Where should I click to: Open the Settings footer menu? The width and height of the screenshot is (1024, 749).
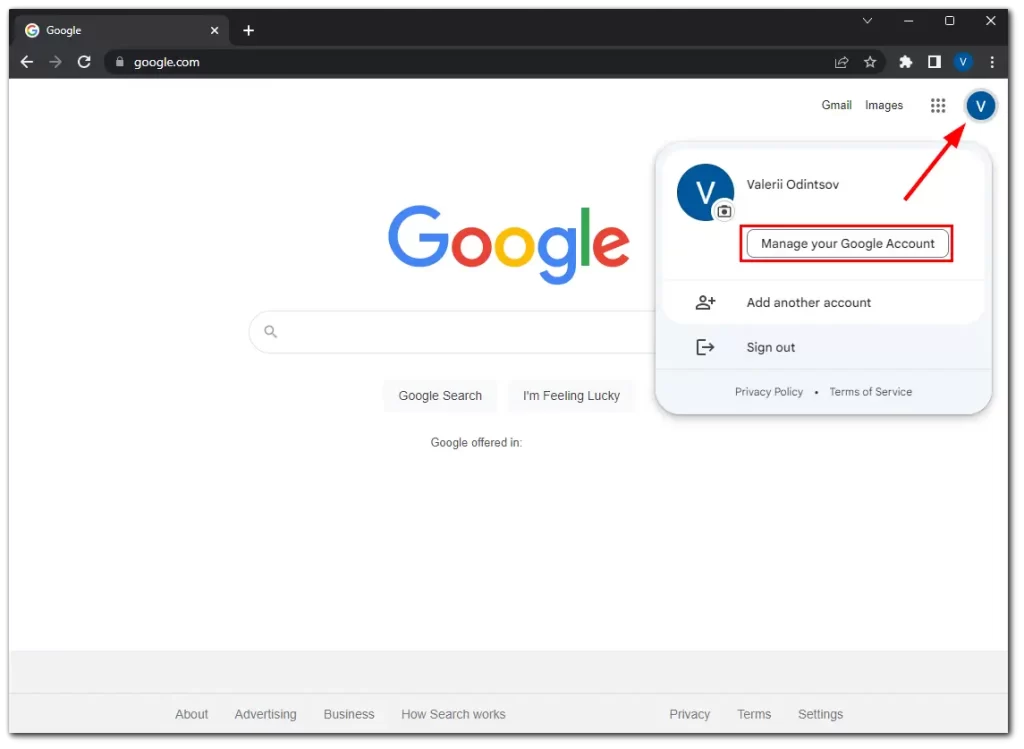click(x=821, y=715)
